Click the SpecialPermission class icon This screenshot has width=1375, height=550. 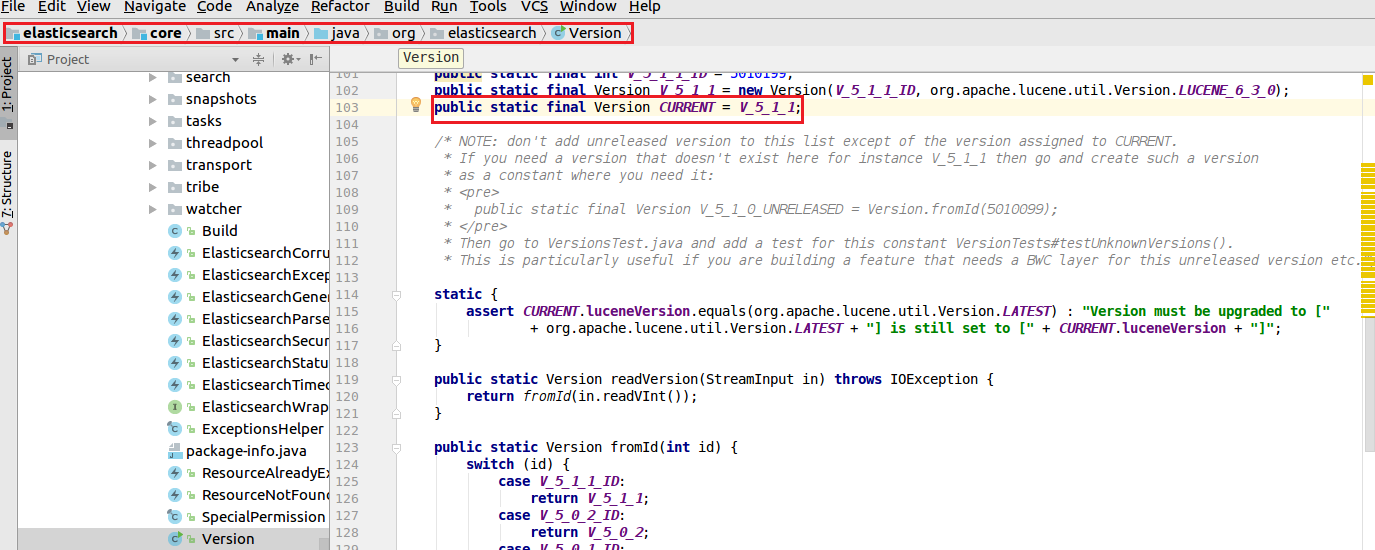[x=174, y=517]
